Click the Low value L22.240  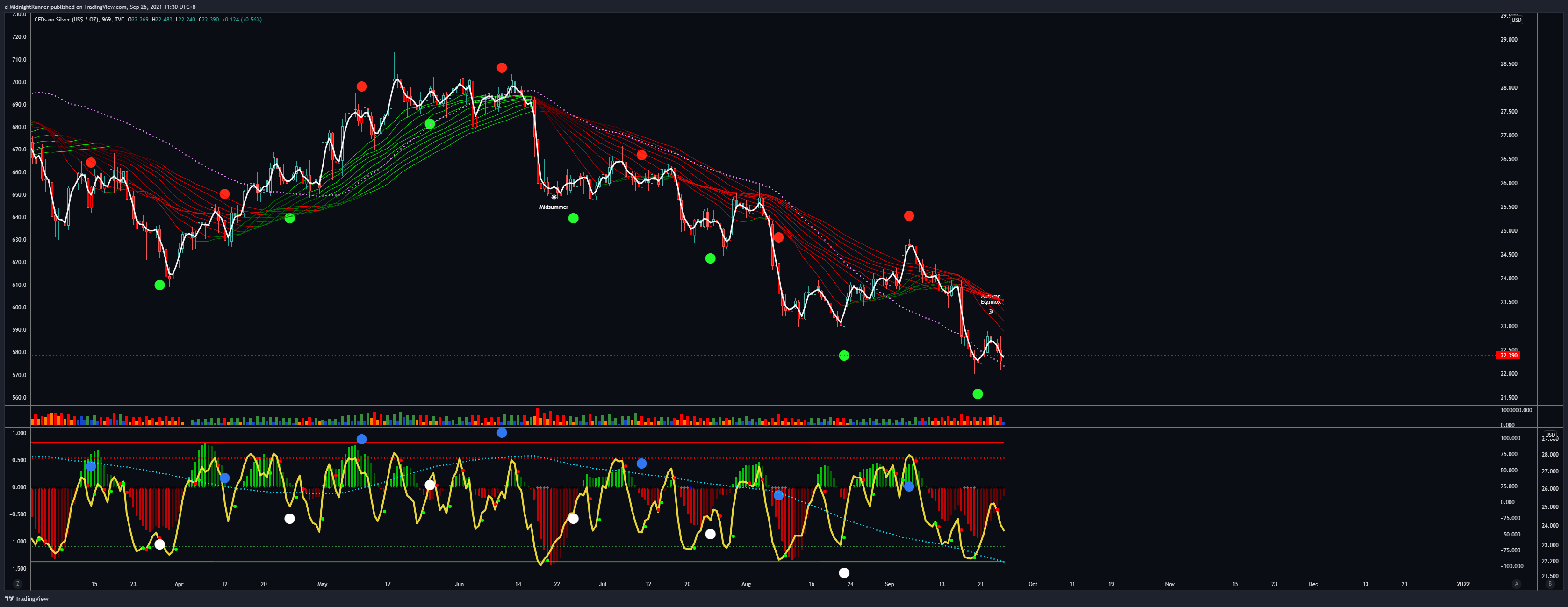pos(186,20)
